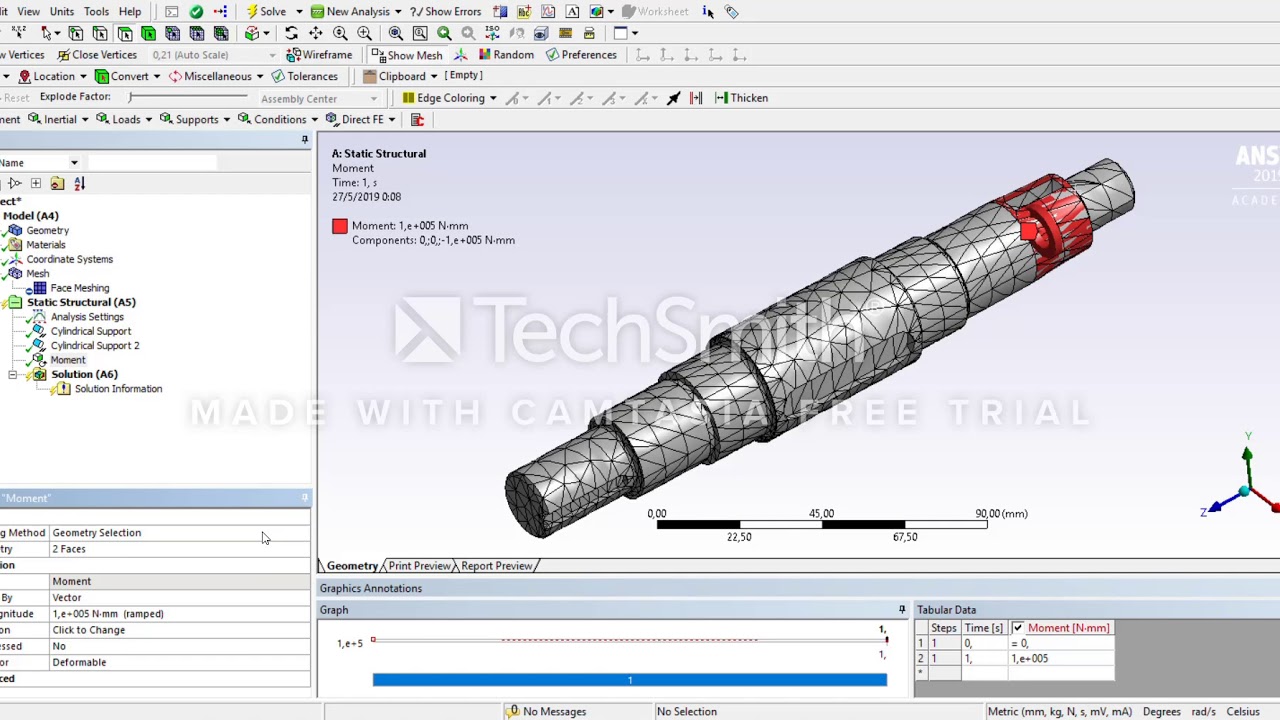Toggle the black arrow edge direction icon

[673, 98]
